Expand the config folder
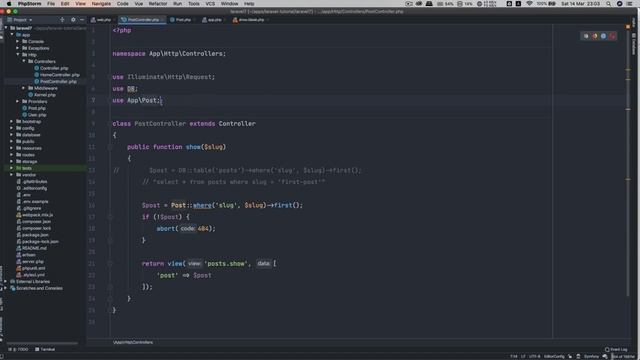Image resolution: width=640 pixels, height=360 pixels. [x=11, y=128]
